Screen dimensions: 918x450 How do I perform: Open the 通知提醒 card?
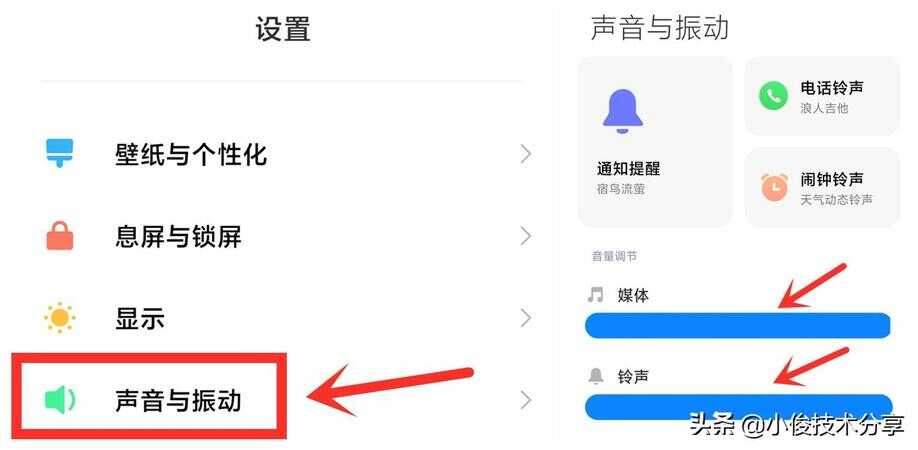coord(655,142)
